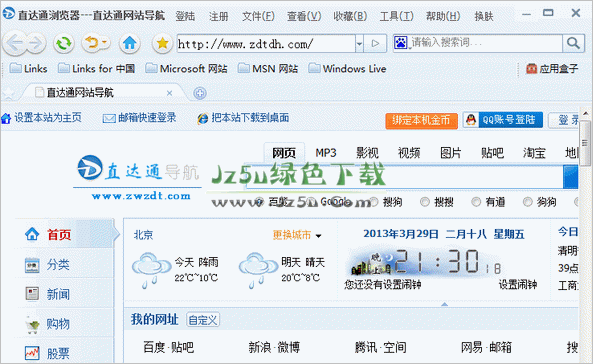593x364 pixels.
Task: Open MSN 网站 bookmarks folder
Action: pos(268,68)
